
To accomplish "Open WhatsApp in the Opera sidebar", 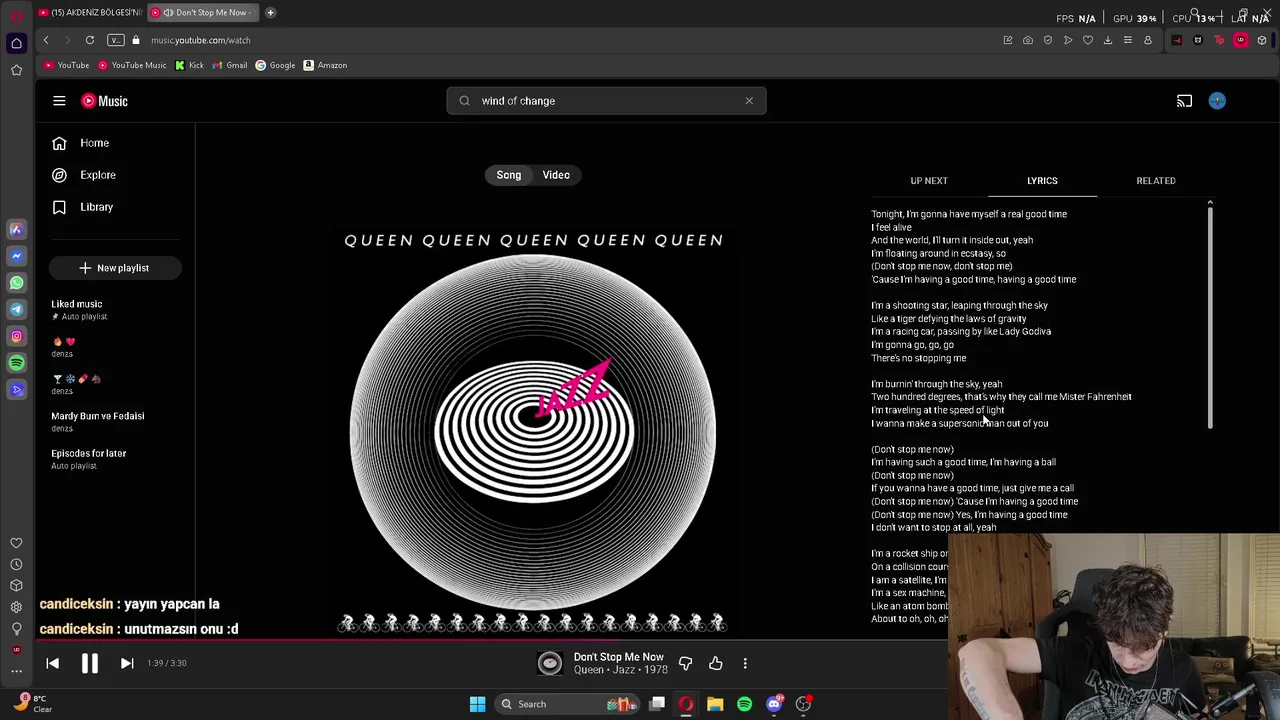I will [16, 283].
